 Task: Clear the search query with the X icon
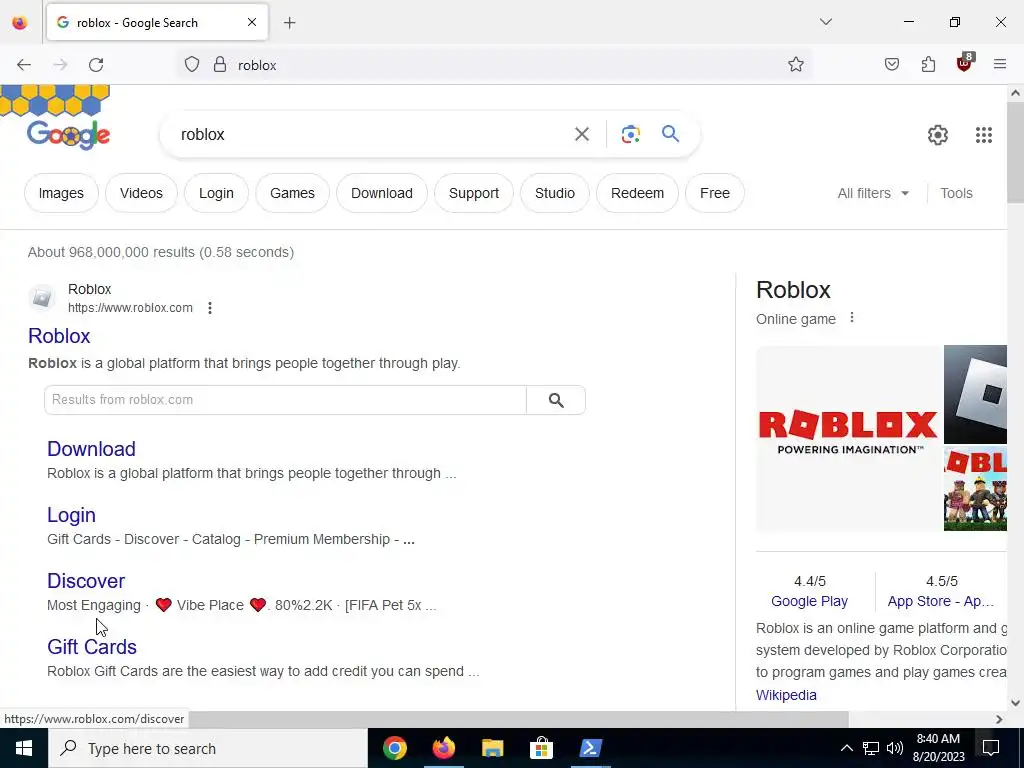click(582, 134)
